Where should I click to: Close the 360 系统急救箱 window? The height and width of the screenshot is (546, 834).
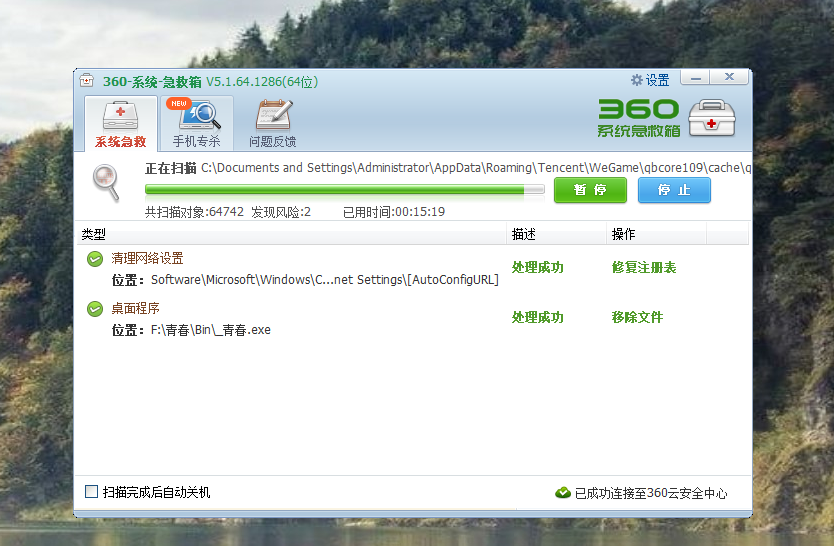pos(730,78)
